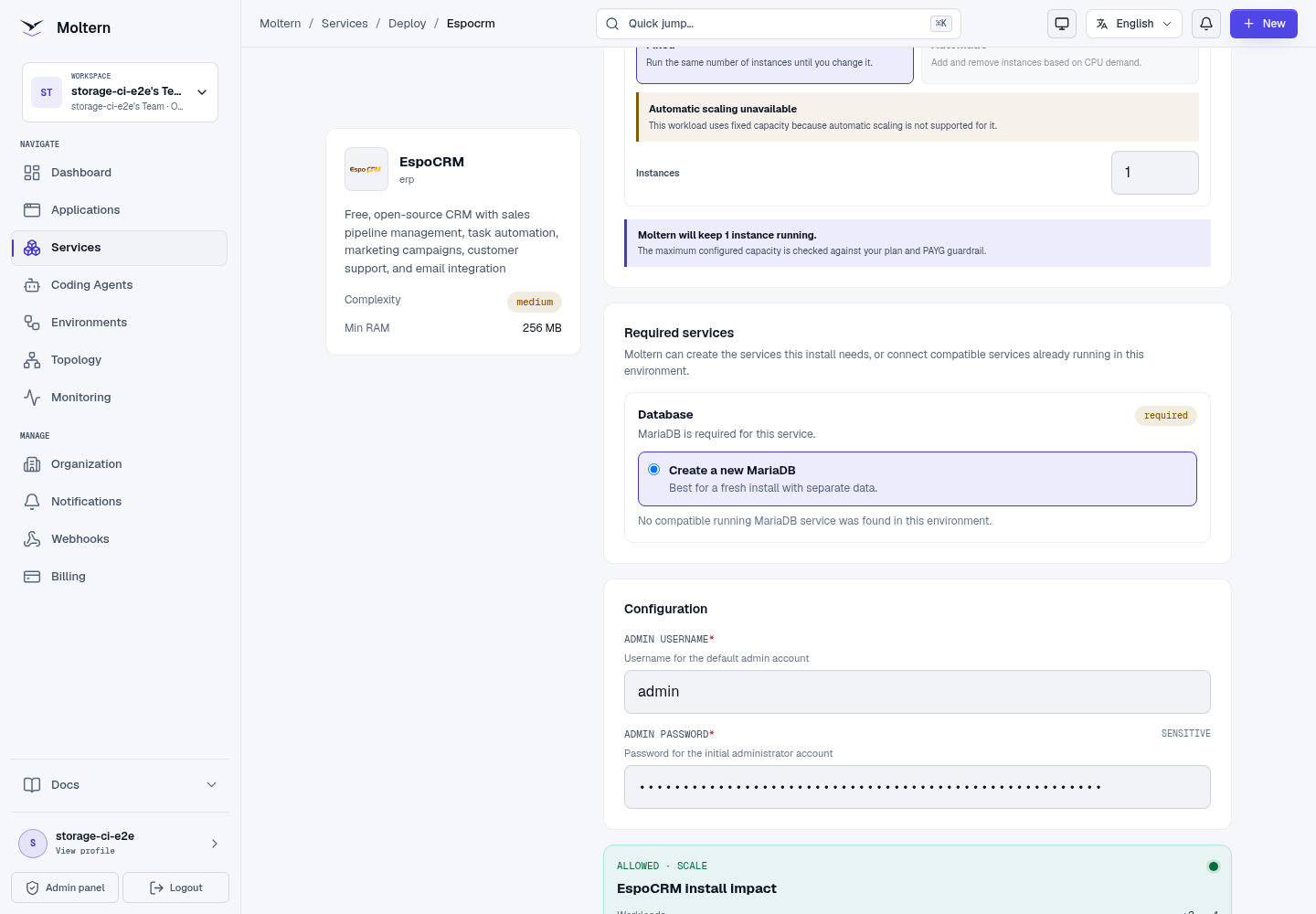The image size is (1316, 914).
Task: Expand the Docs section
Action: click(120, 785)
